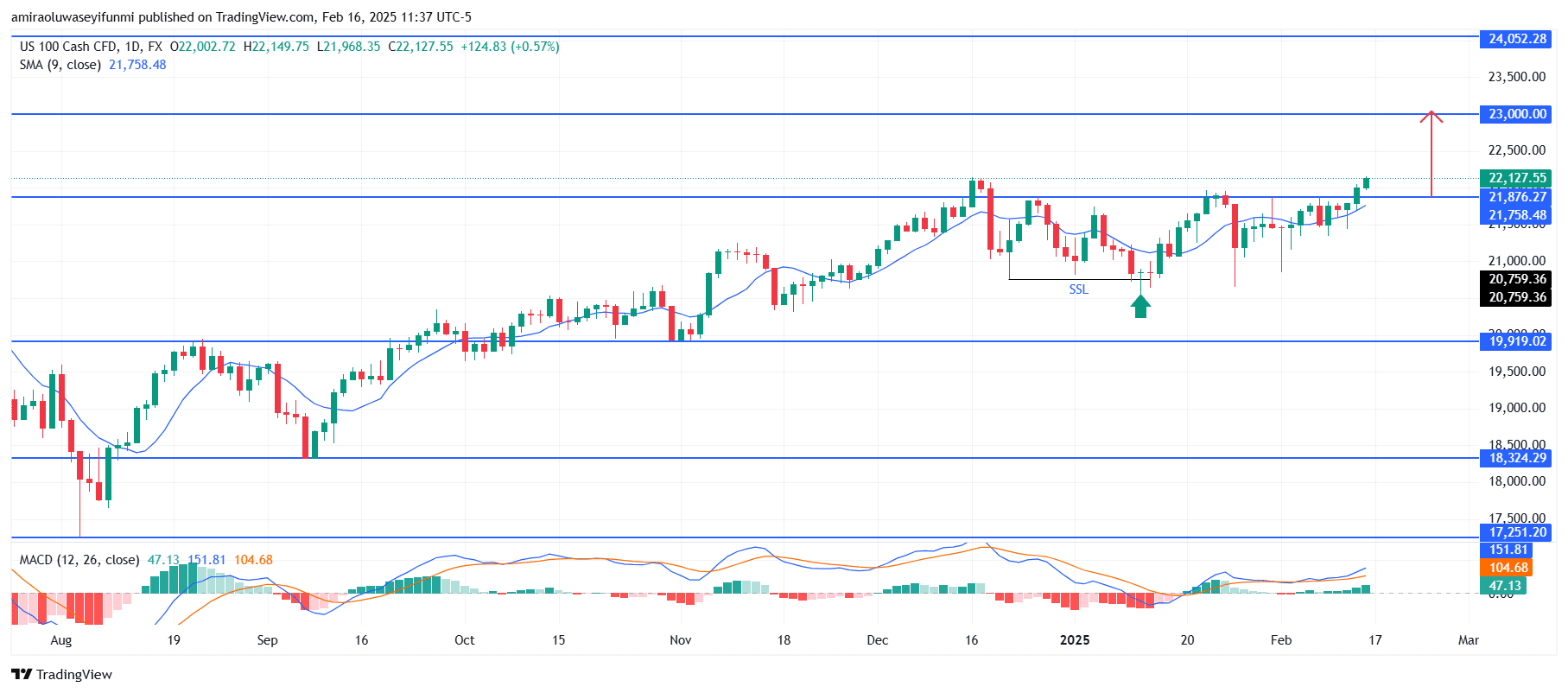
Task: Click the Oct label on time axis
Action: coord(465,640)
